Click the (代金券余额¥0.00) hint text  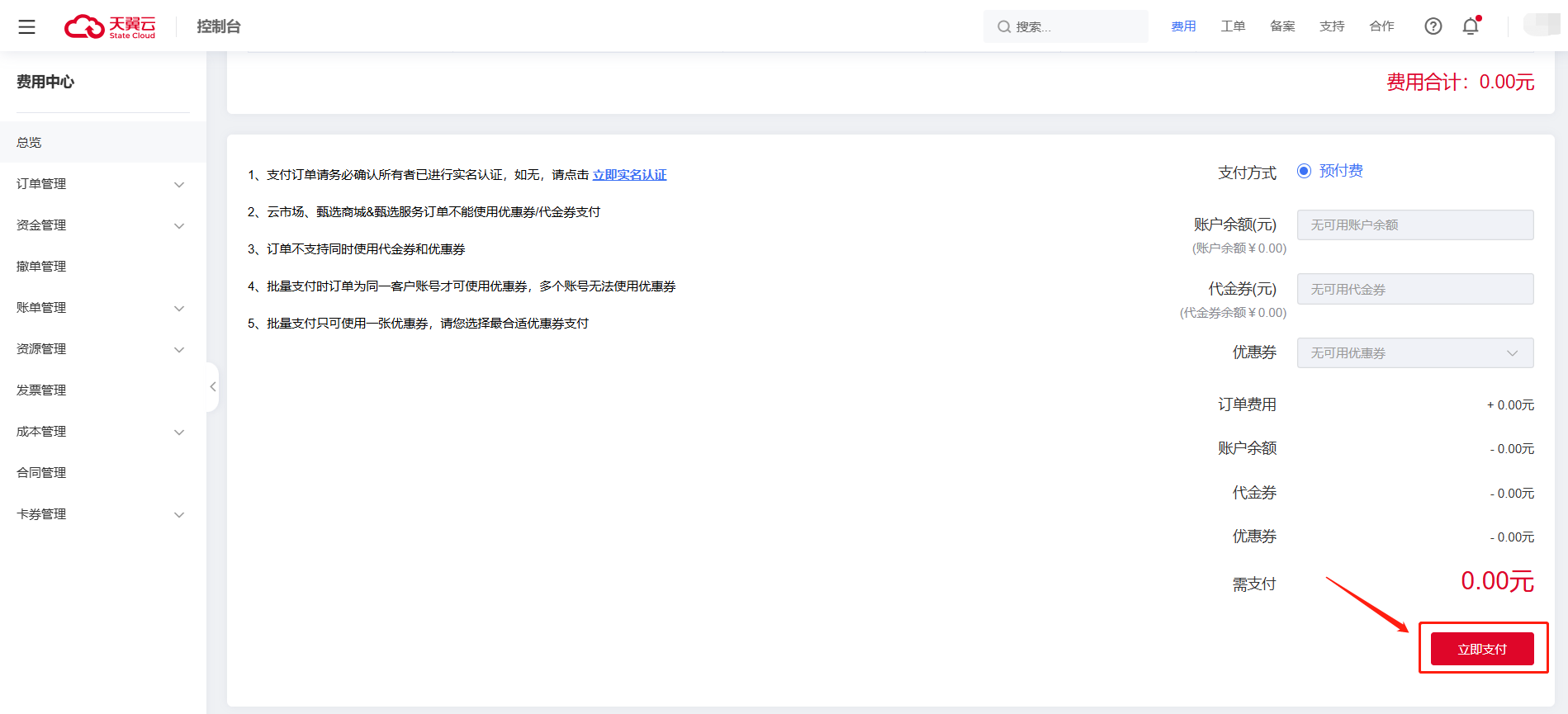pyautogui.click(x=1233, y=313)
